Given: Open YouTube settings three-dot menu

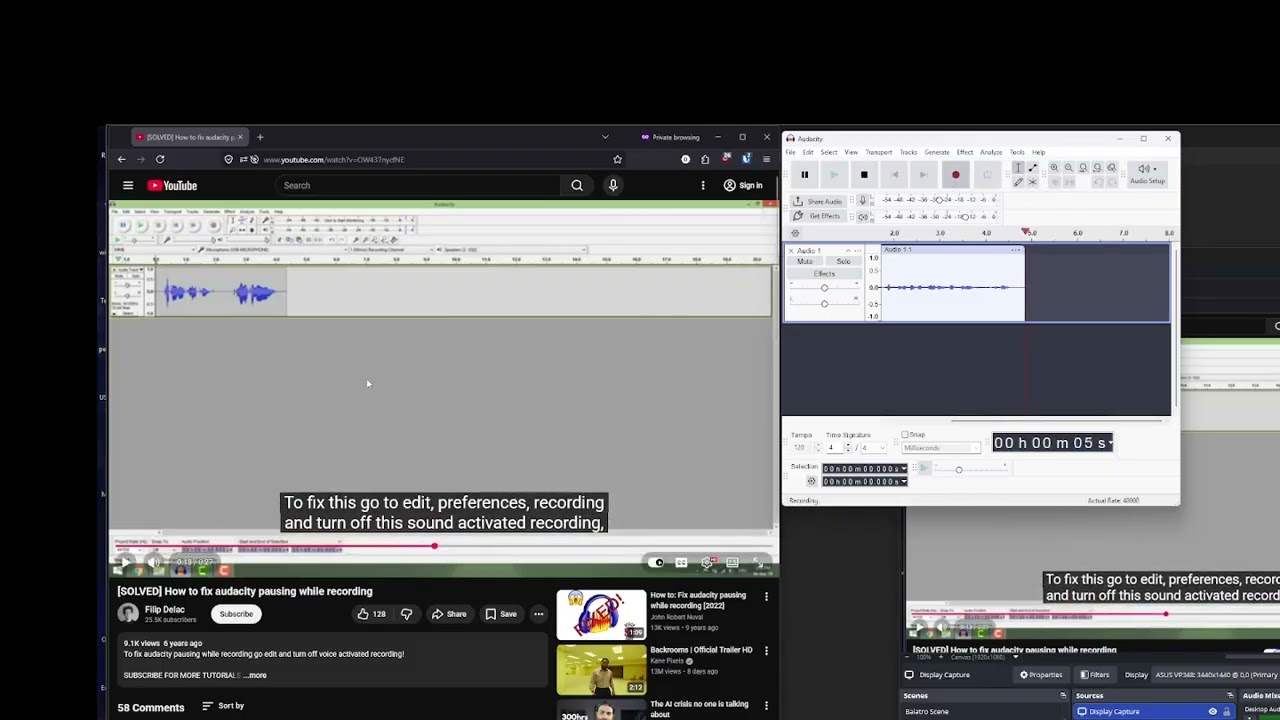Looking at the screenshot, I should [x=703, y=185].
